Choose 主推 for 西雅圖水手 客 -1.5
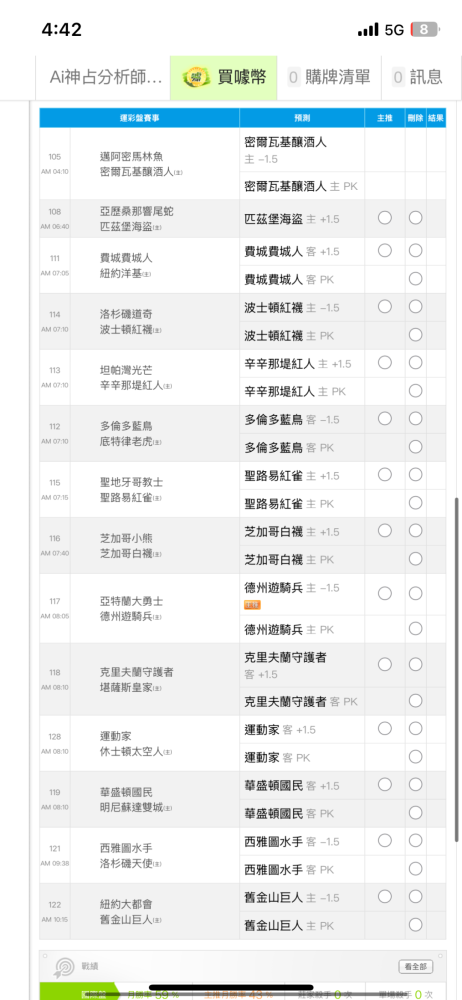 point(385,841)
